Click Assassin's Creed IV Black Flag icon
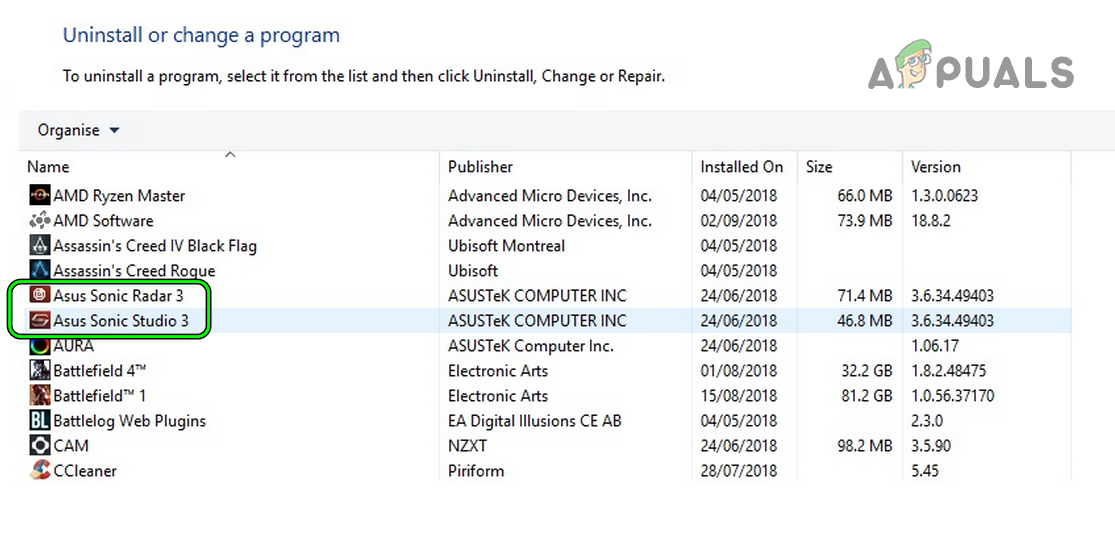The image size is (1115, 550). [40, 246]
